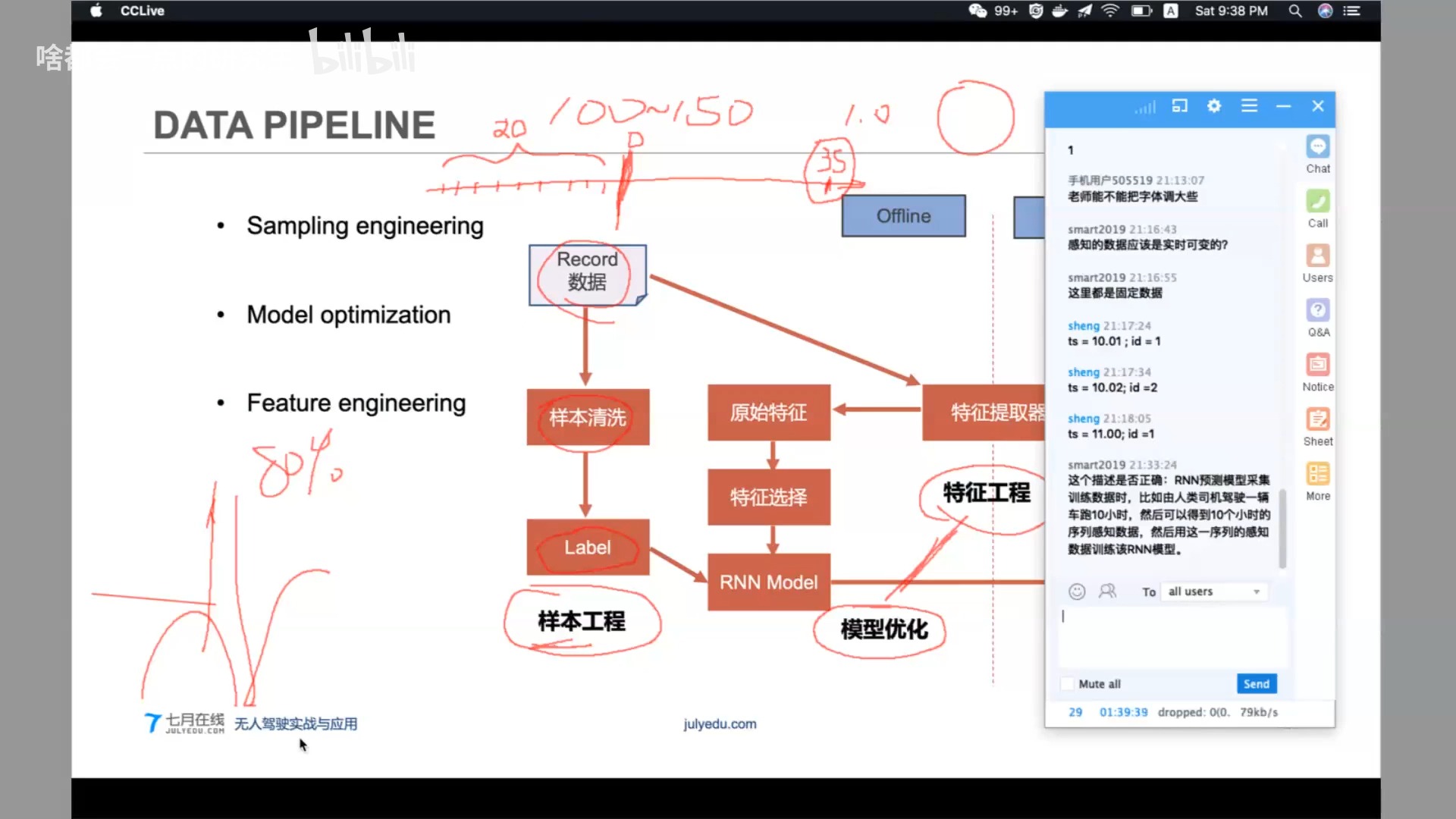Open the hamburger menu in the chat window
Viewport: 1456px width, 819px height.
click(1249, 106)
